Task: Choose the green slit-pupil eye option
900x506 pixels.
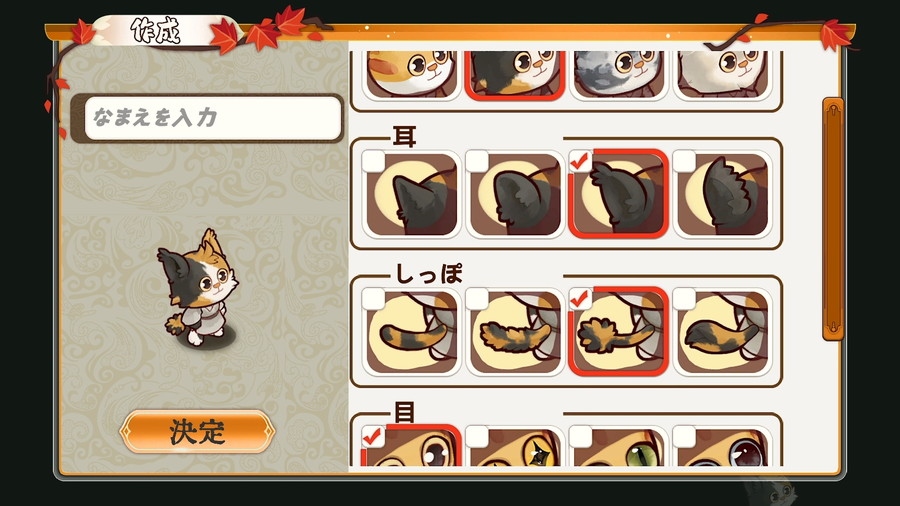Action: pos(618,446)
